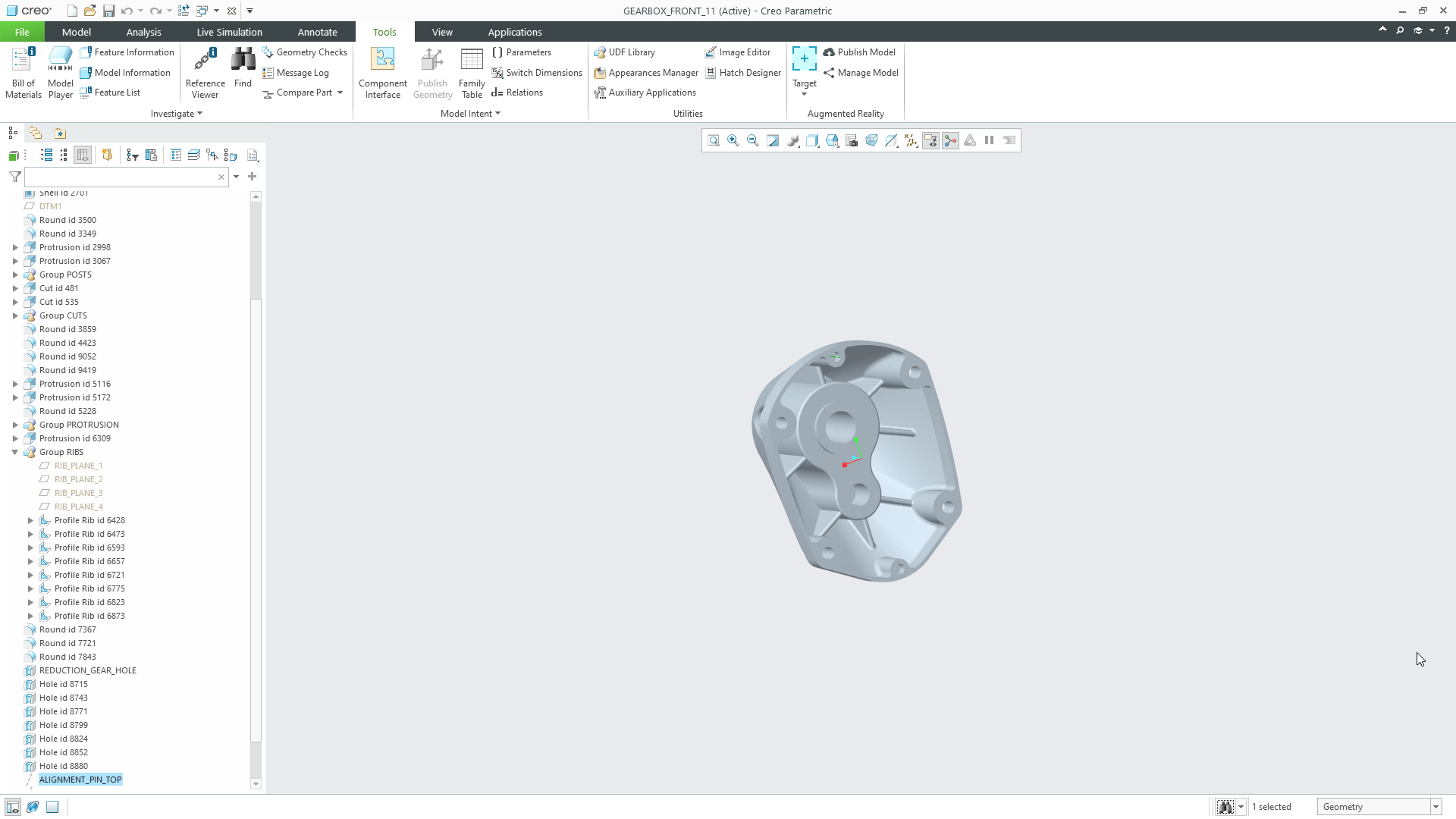Open the Reference Viewer
The image size is (1456, 819).
pos(205,73)
